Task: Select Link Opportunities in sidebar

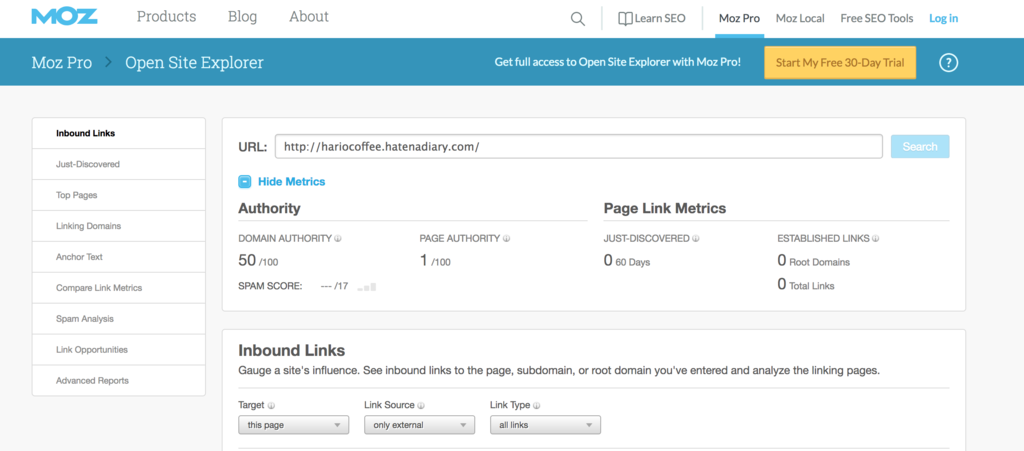Action: point(119,350)
